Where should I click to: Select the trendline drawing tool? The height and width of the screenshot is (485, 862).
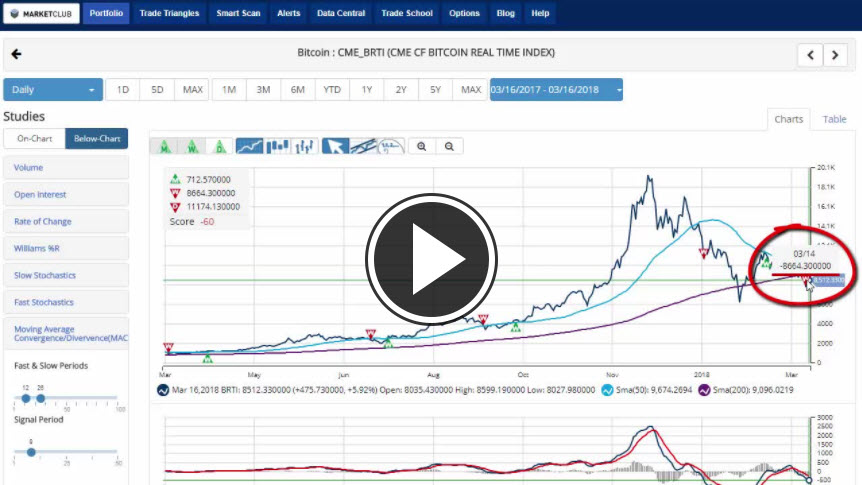coord(363,146)
